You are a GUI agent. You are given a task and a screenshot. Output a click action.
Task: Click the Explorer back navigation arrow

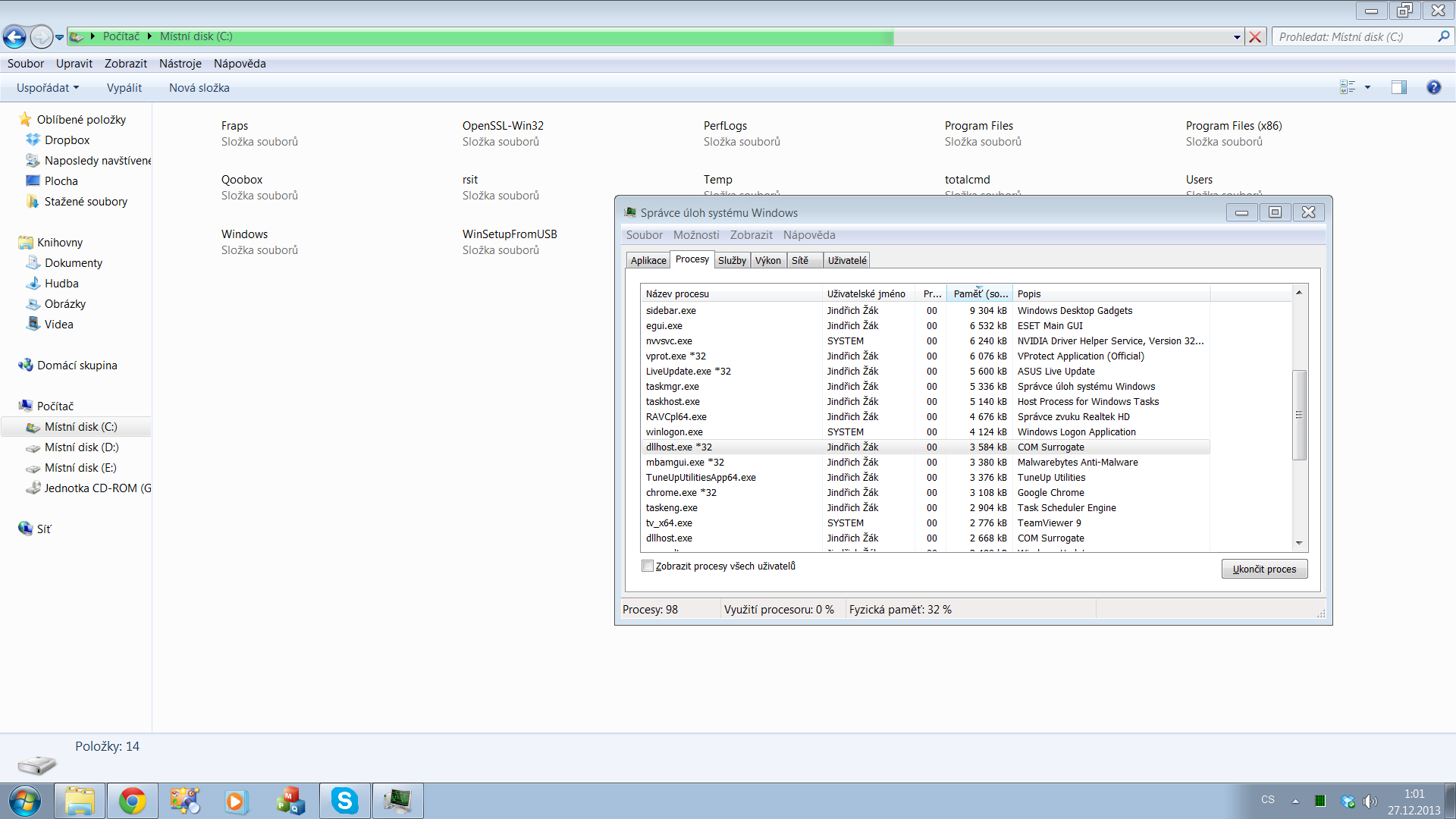(14, 36)
